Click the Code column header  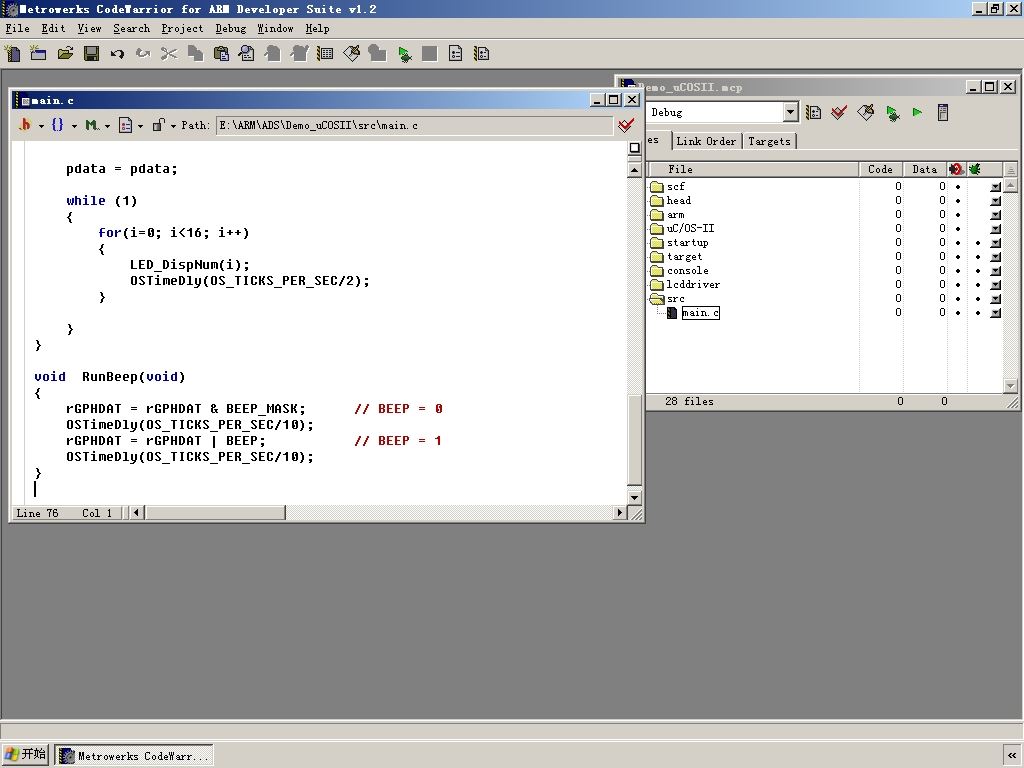(x=880, y=169)
